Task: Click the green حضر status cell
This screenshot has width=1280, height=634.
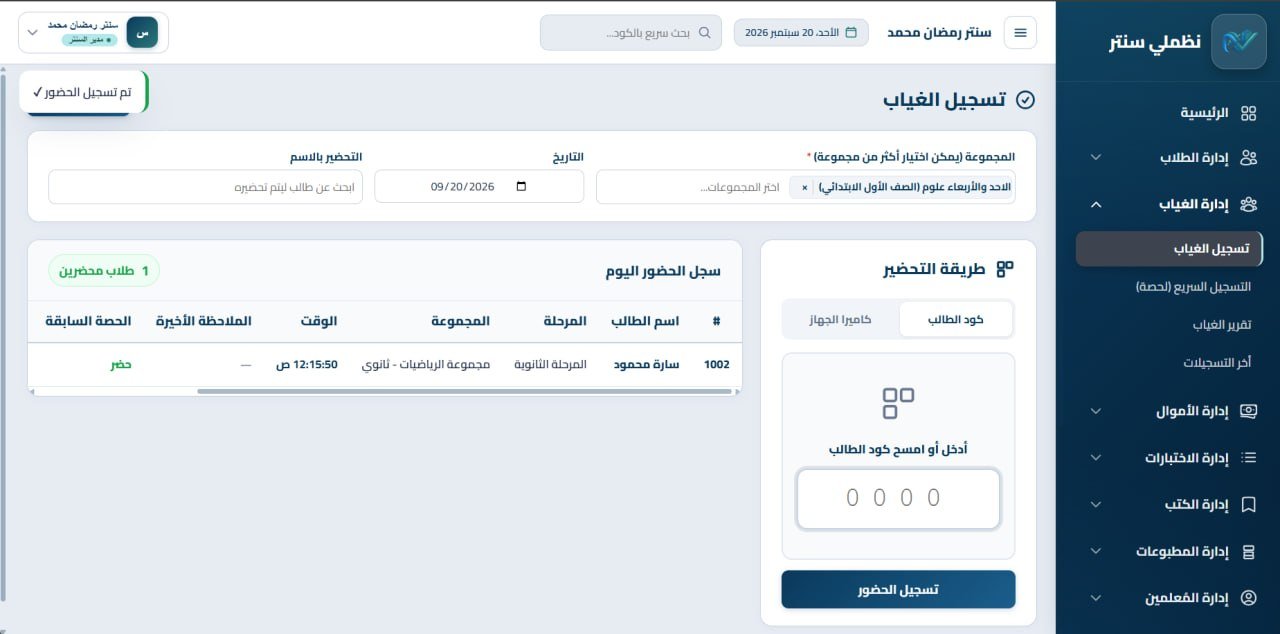Action: [121, 365]
